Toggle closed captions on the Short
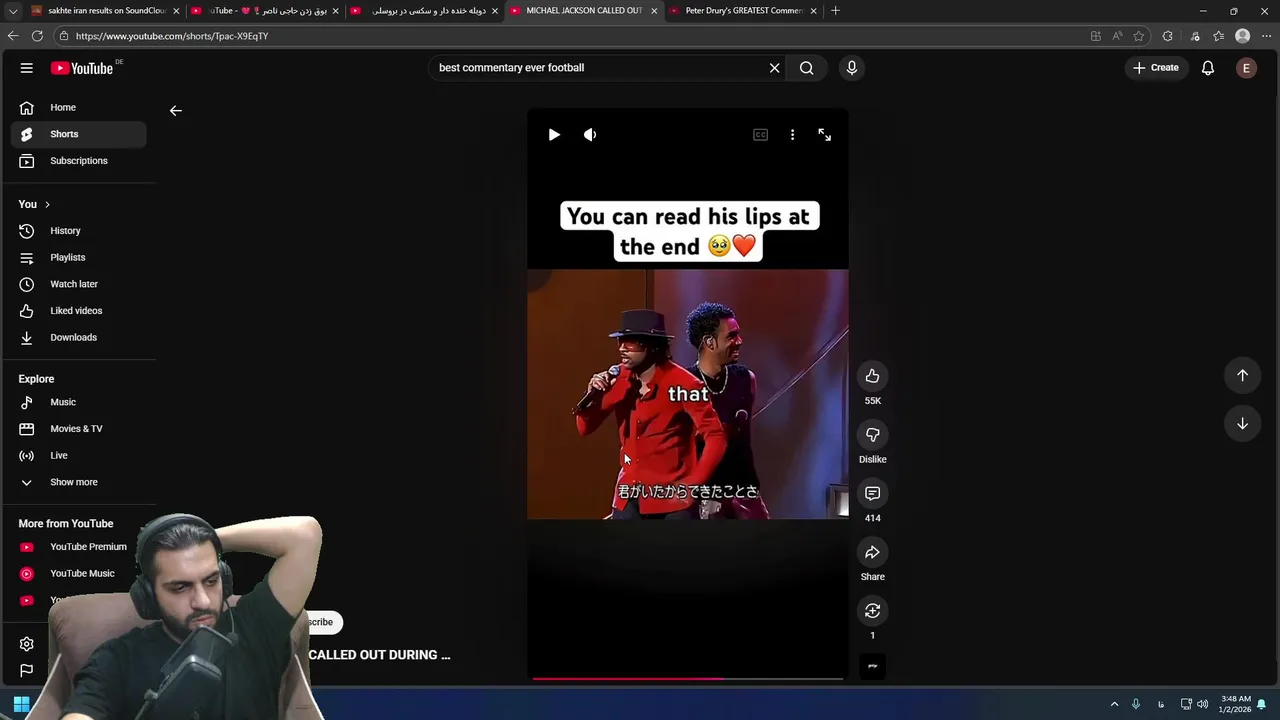Screen dimensions: 1280x720 760,135
